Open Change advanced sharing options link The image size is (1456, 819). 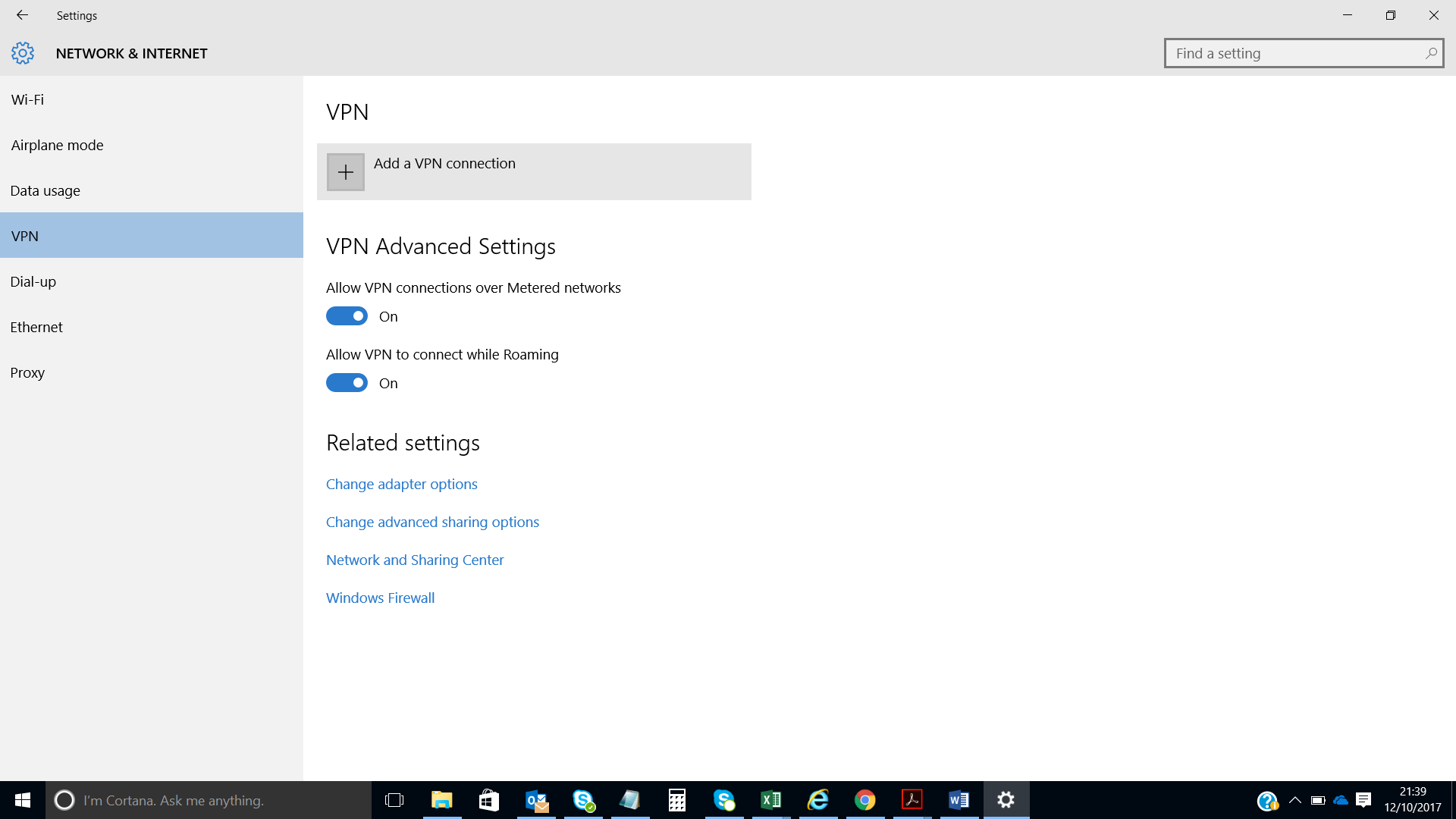[x=432, y=522]
